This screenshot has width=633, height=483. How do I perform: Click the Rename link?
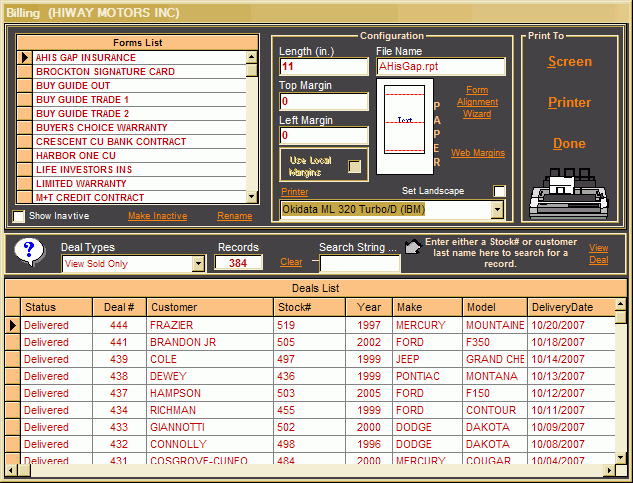pyautogui.click(x=235, y=216)
